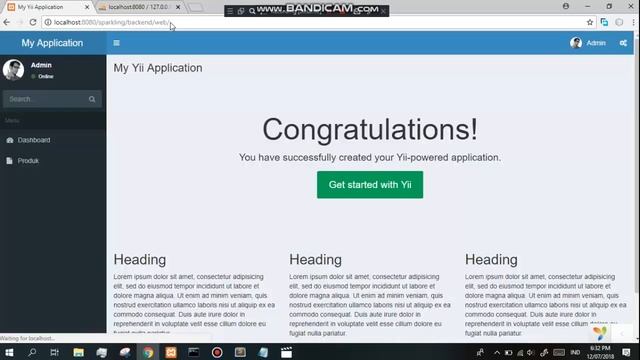Click the Bandicam overlay search icon

point(252,11)
